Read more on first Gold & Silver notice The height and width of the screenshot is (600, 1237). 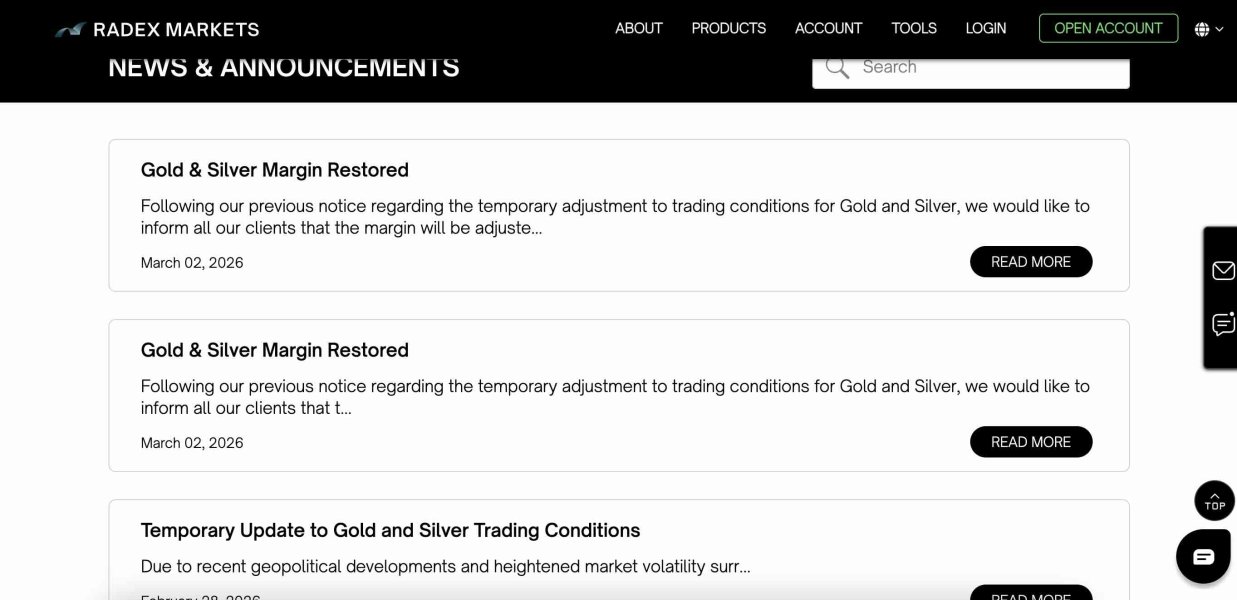[1031, 262]
